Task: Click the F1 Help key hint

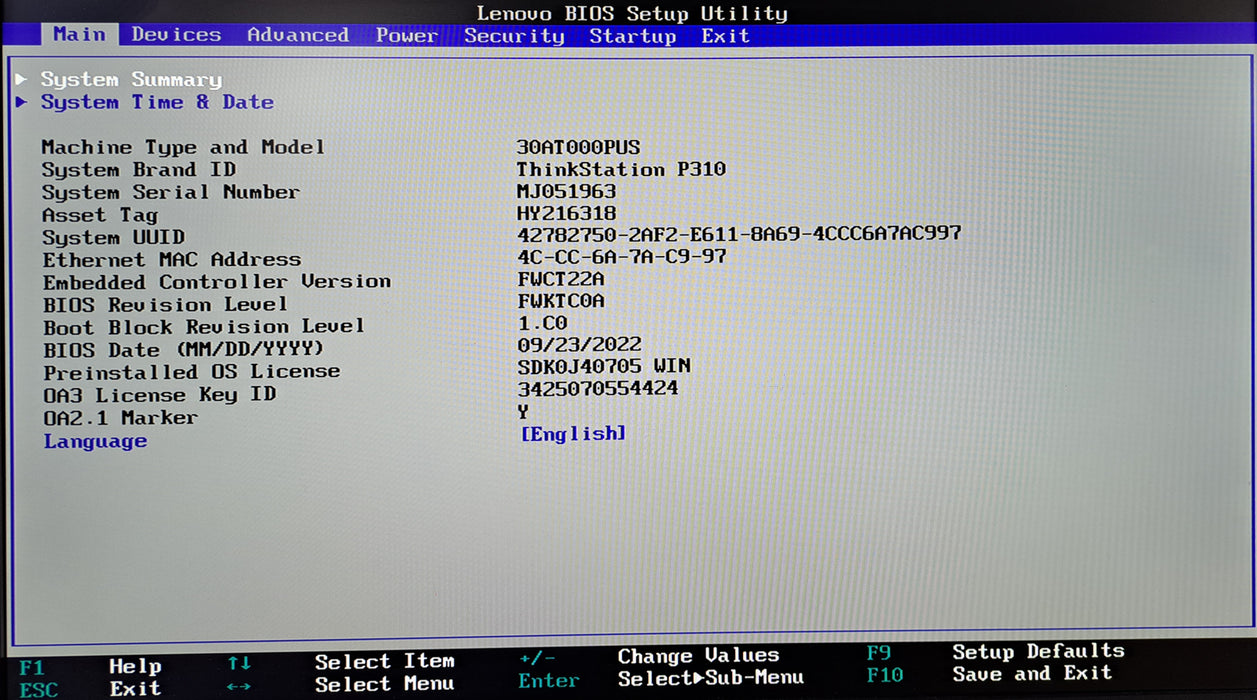Action: [x=90, y=666]
